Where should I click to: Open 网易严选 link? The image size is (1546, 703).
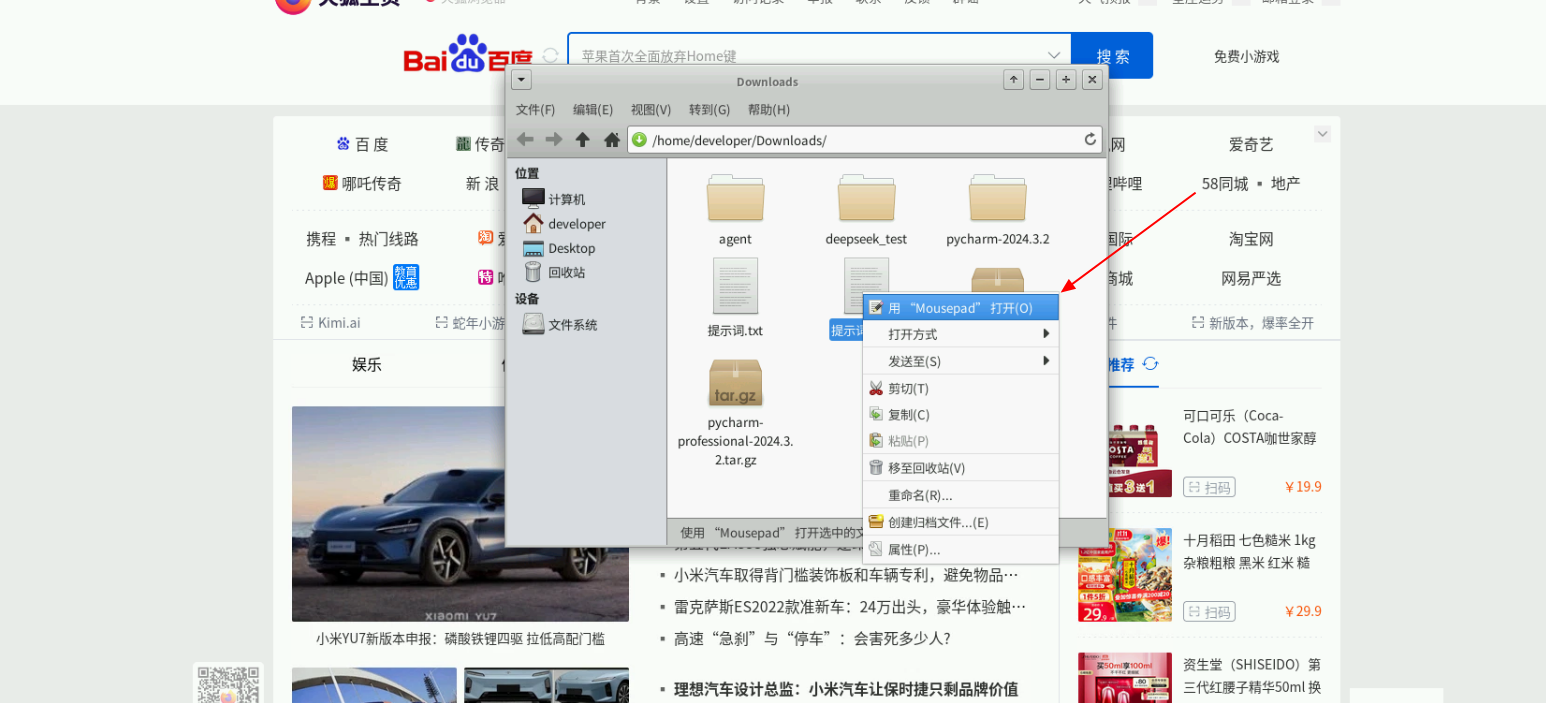1251,278
